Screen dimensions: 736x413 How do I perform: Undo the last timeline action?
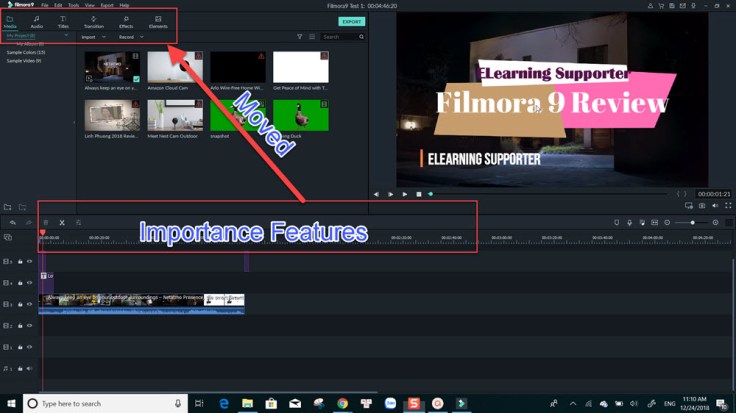click(x=13, y=222)
